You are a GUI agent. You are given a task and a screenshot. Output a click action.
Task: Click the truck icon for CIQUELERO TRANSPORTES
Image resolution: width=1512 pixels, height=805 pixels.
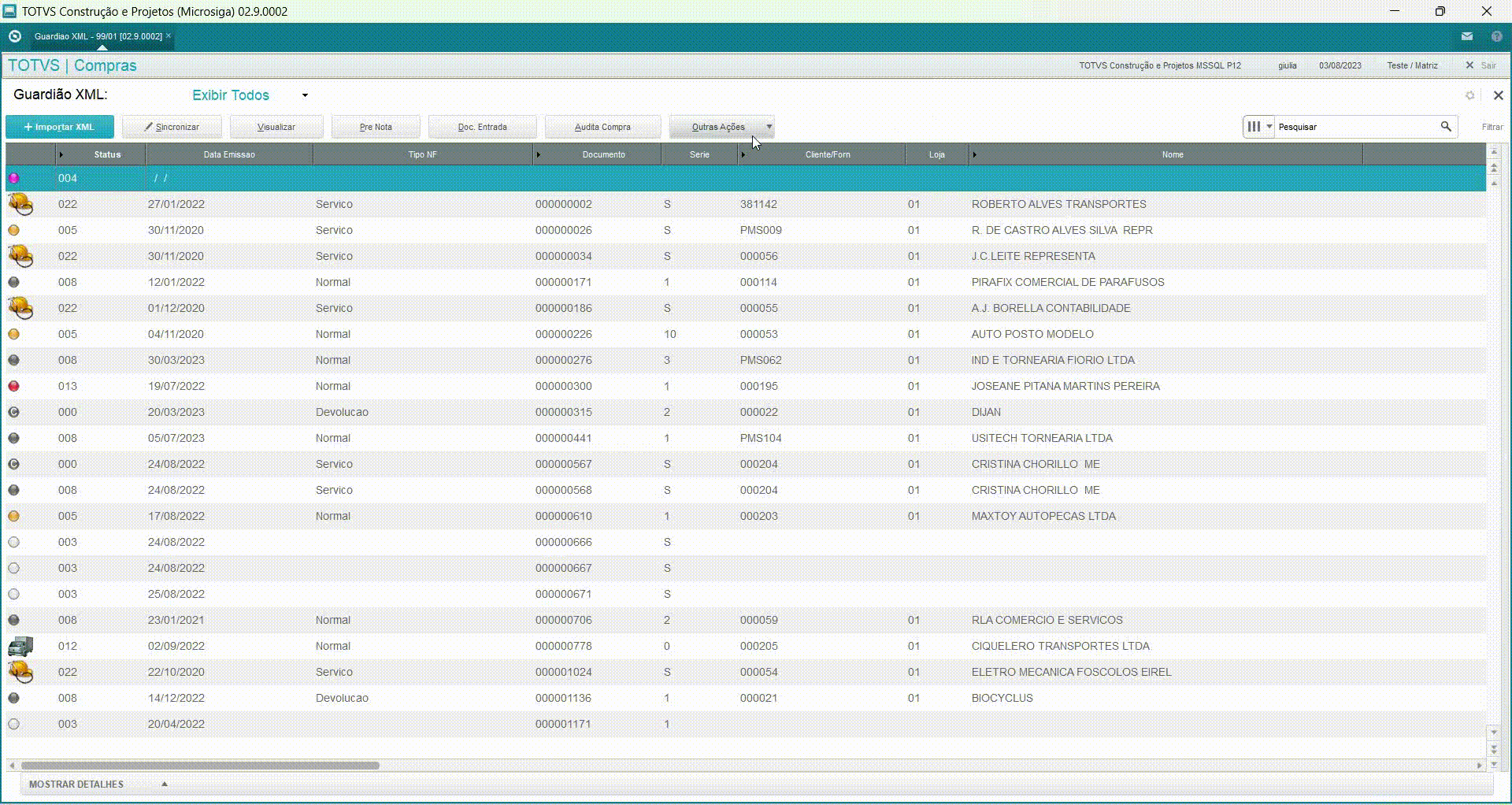(20, 646)
